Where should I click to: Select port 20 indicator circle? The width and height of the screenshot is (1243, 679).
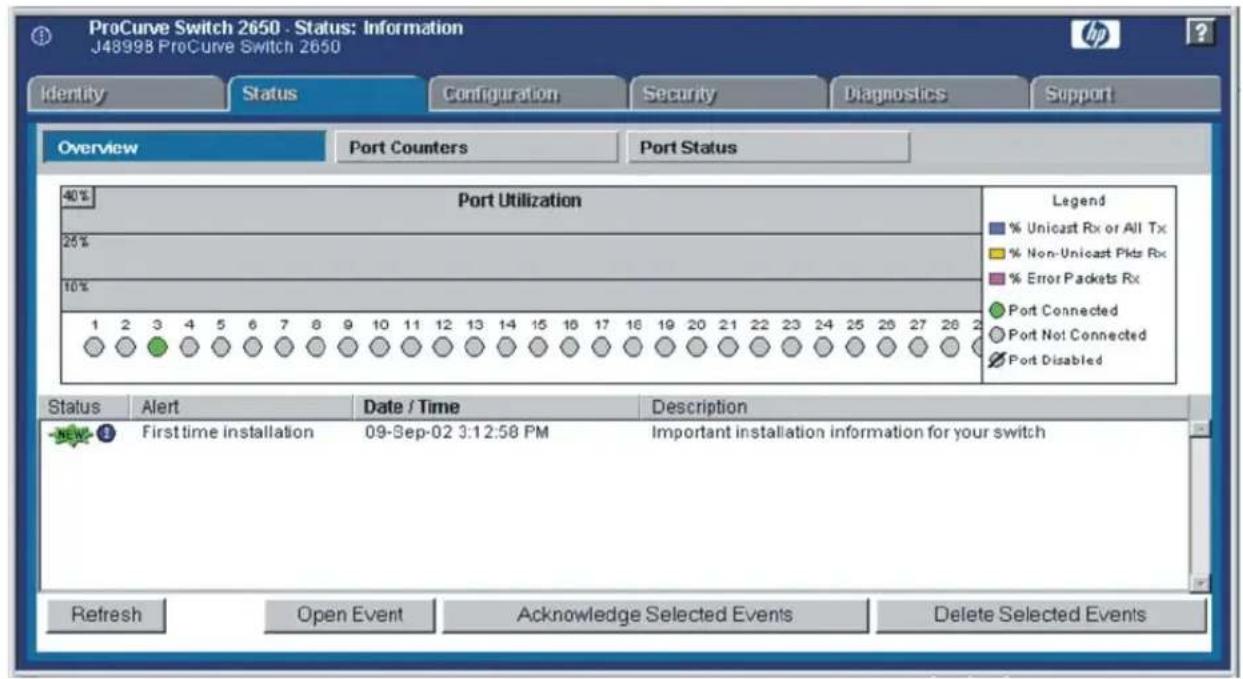697,347
